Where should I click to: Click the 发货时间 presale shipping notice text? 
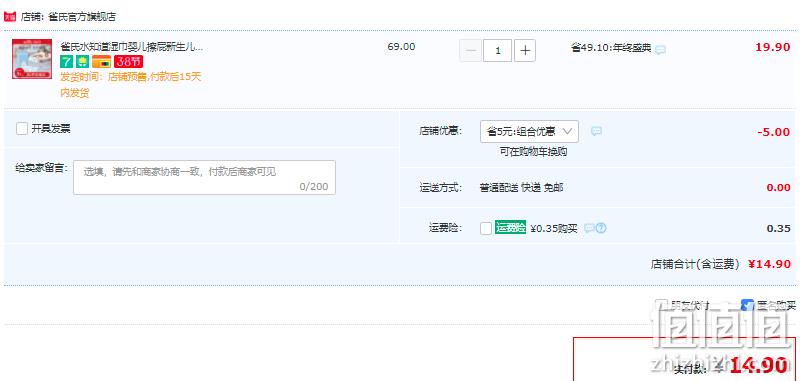(x=131, y=85)
